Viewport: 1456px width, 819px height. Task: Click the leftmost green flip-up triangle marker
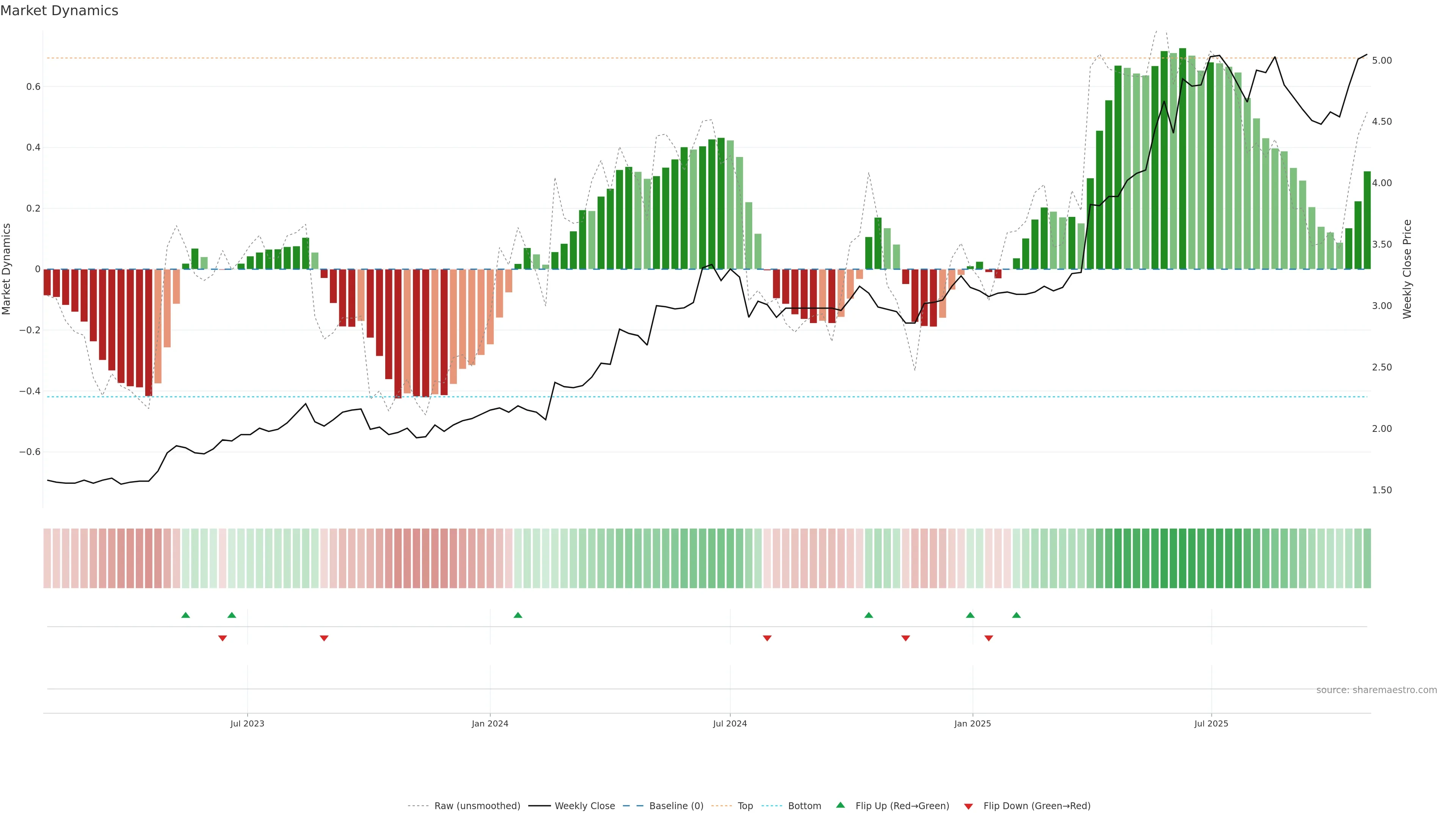[185, 615]
